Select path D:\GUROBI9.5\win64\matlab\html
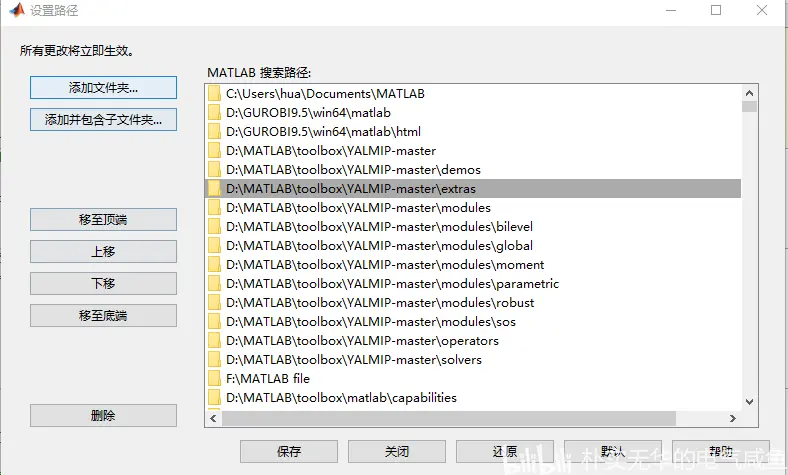 473,132
